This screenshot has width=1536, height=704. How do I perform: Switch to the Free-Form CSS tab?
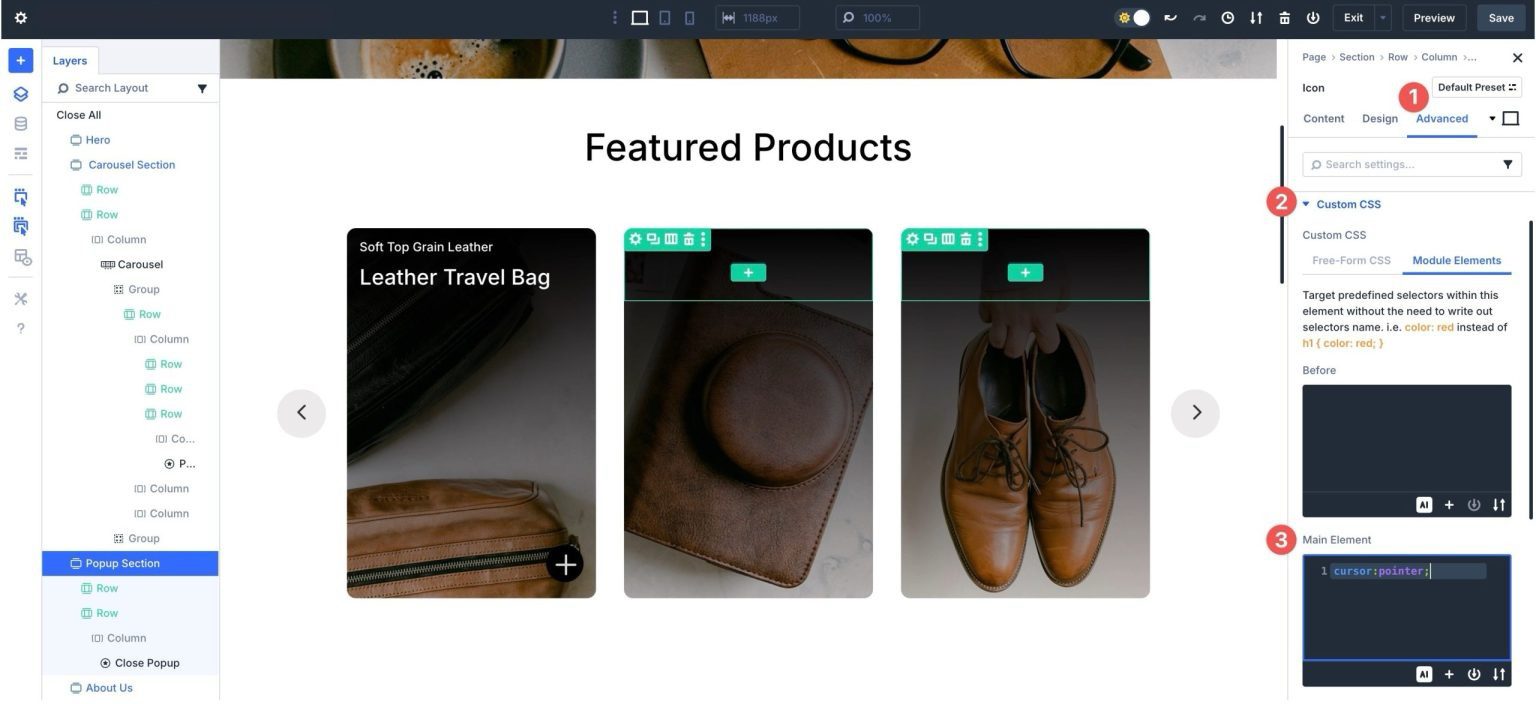(1351, 260)
